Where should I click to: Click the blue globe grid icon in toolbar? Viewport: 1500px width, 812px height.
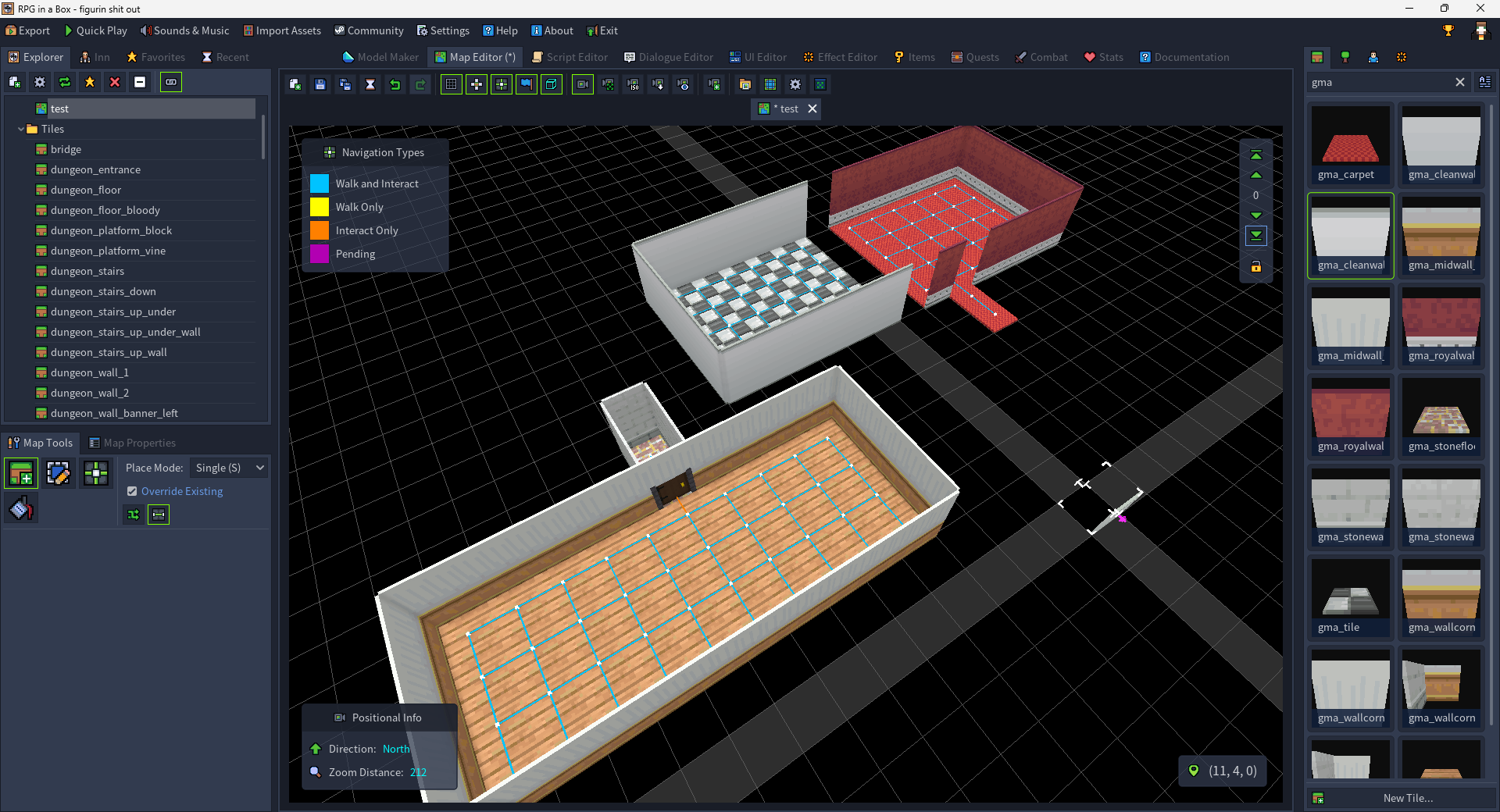click(x=770, y=84)
